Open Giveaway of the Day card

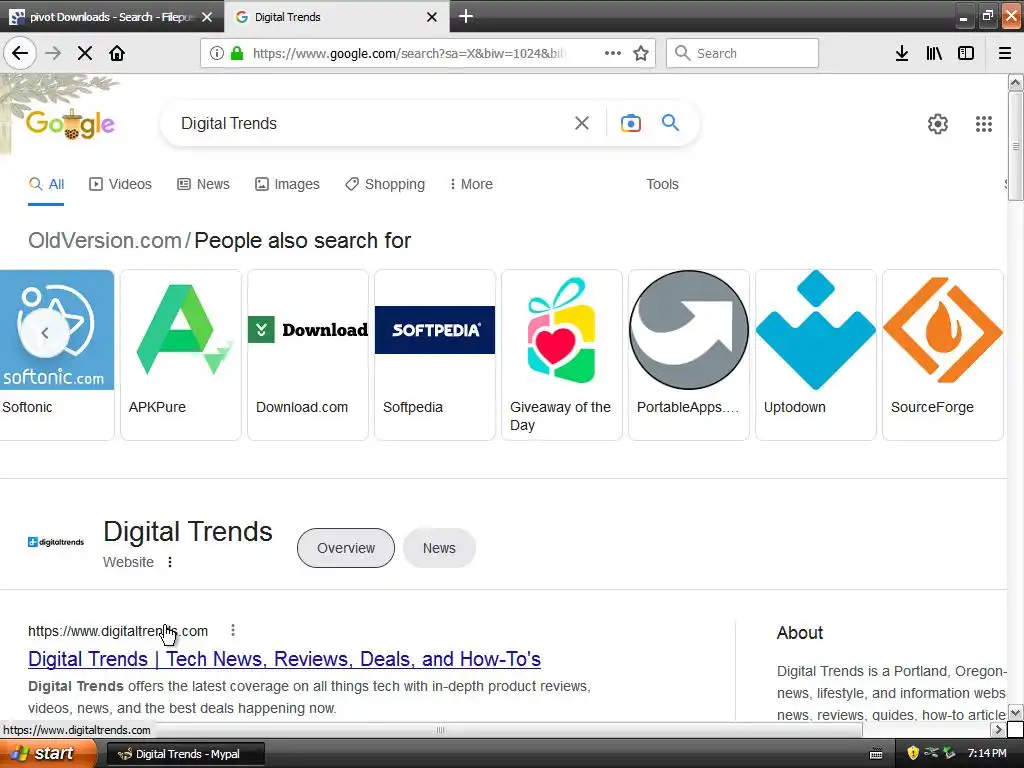point(562,355)
